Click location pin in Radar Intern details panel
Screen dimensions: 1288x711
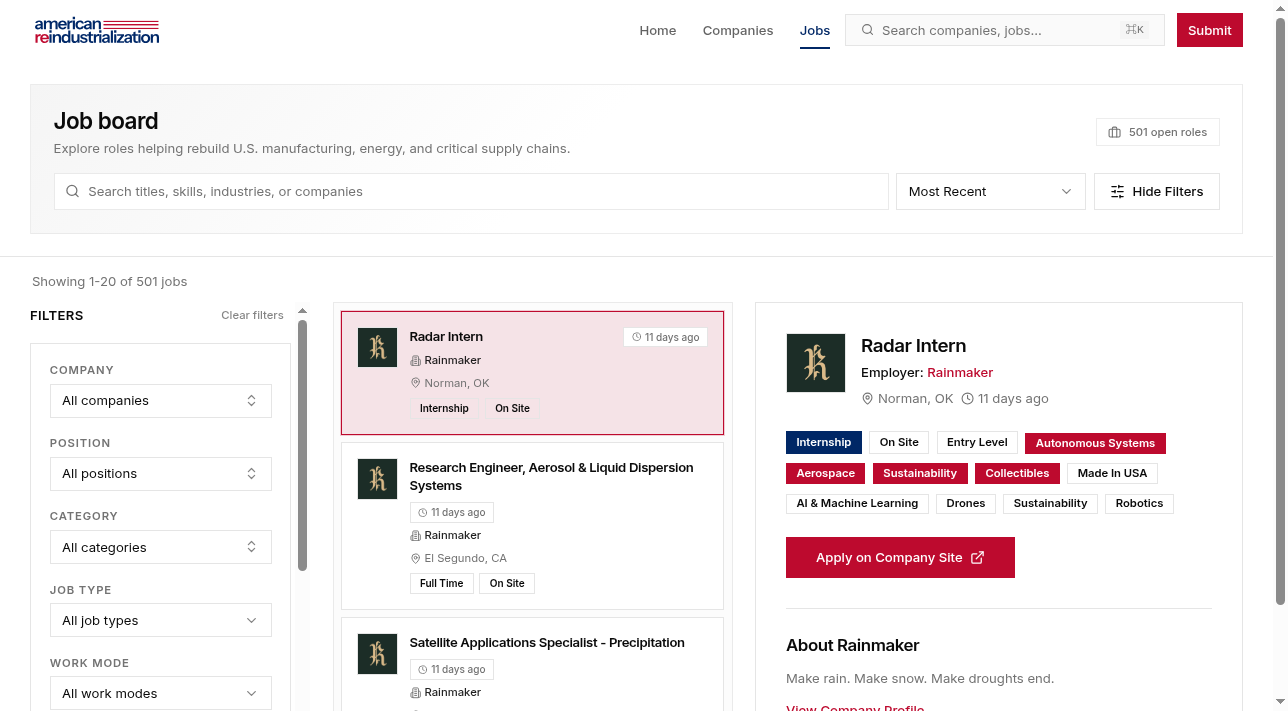pyautogui.click(x=868, y=398)
